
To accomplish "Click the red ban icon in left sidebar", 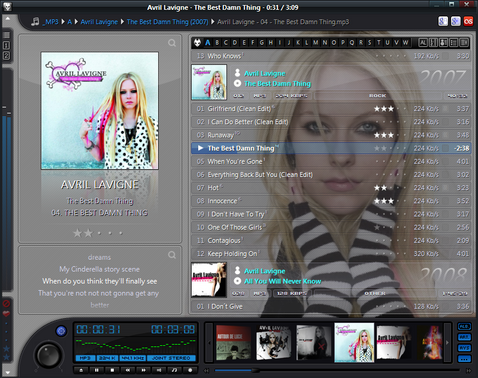I will coord(6,304).
